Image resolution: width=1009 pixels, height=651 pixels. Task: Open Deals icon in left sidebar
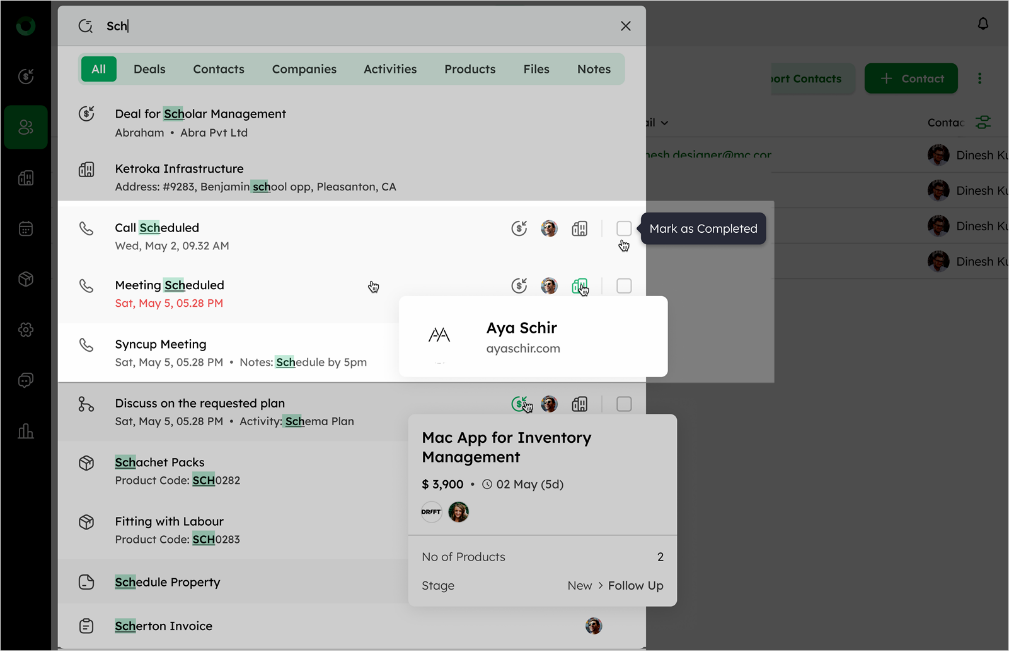(26, 76)
